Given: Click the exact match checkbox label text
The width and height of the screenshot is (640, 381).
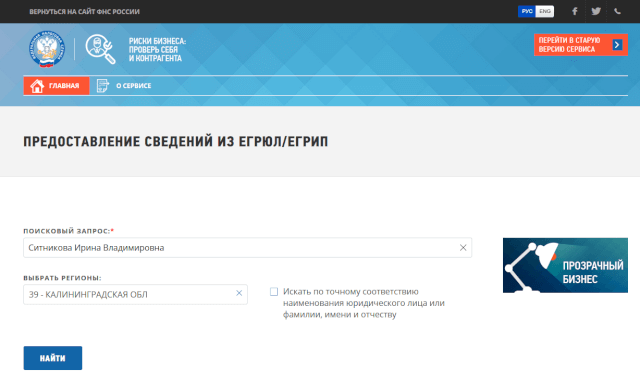Looking at the screenshot, I should [364, 303].
